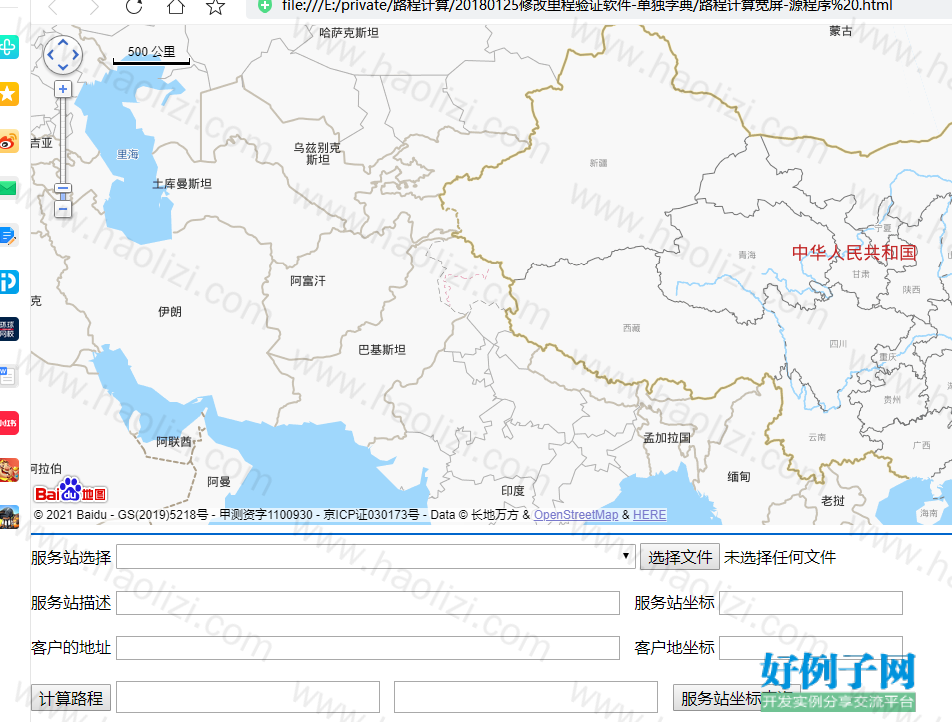Bookmark the page with the star icon
Image resolution: width=952 pixels, height=722 pixels.
click(216, 6)
